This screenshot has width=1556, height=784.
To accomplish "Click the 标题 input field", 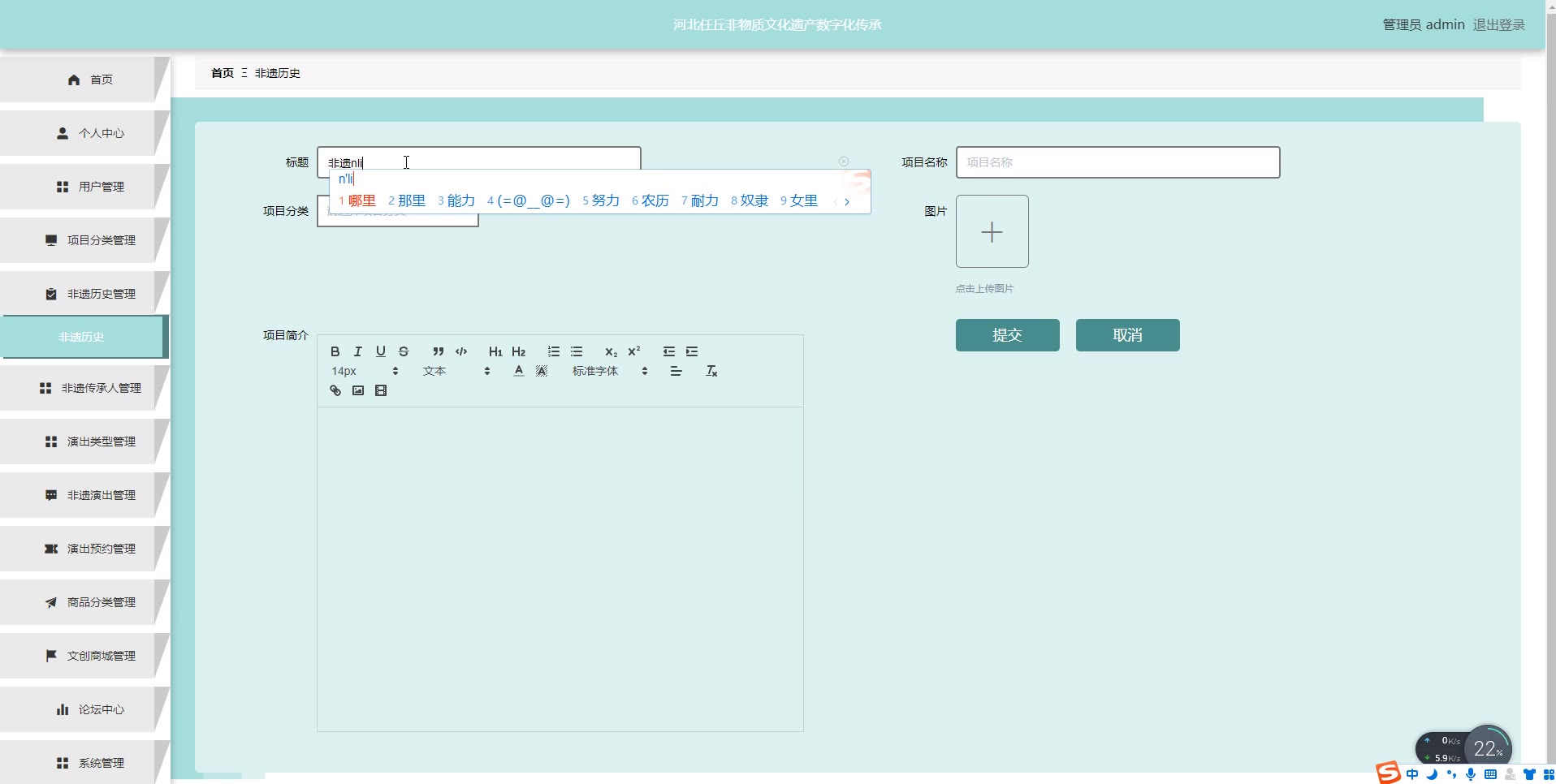I will pyautogui.click(x=479, y=162).
